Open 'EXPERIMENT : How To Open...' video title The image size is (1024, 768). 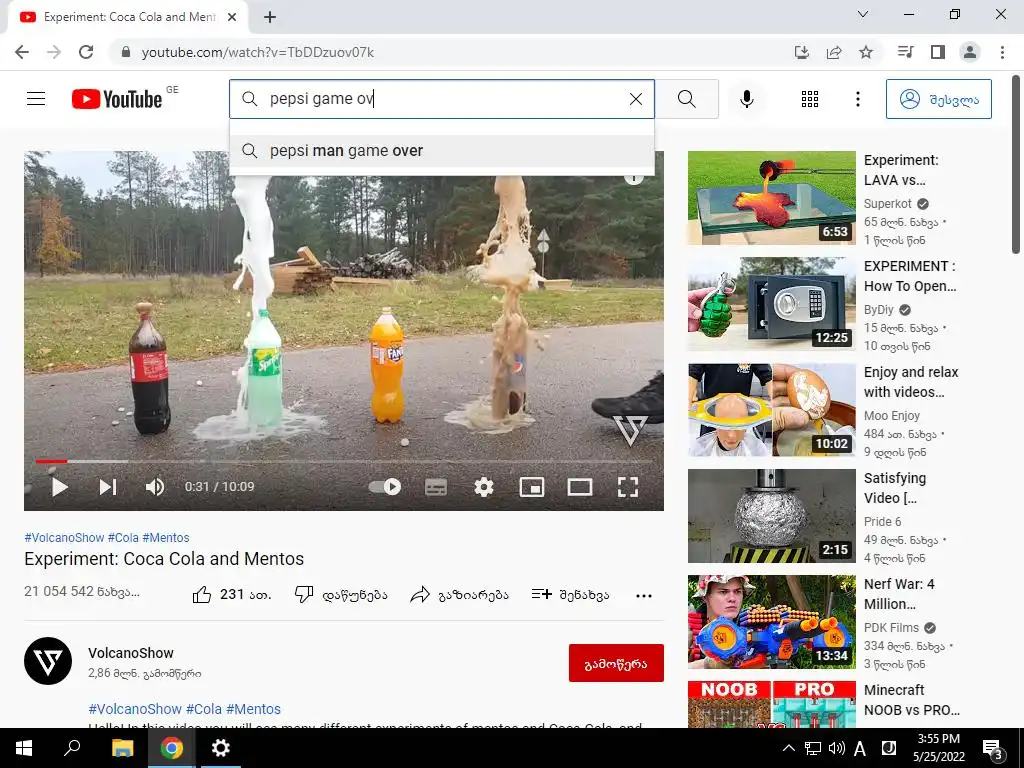coord(910,276)
